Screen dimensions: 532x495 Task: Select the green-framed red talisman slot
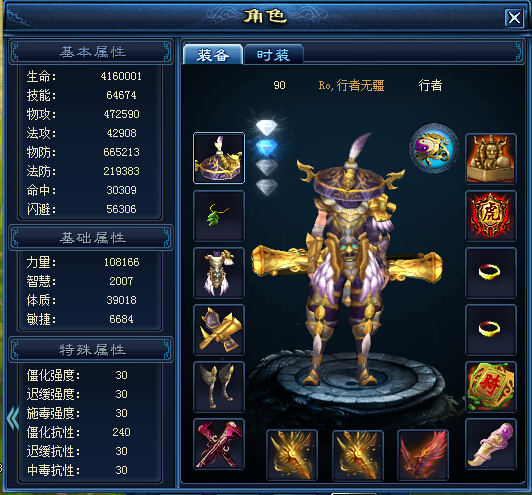click(x=491, y=387)
